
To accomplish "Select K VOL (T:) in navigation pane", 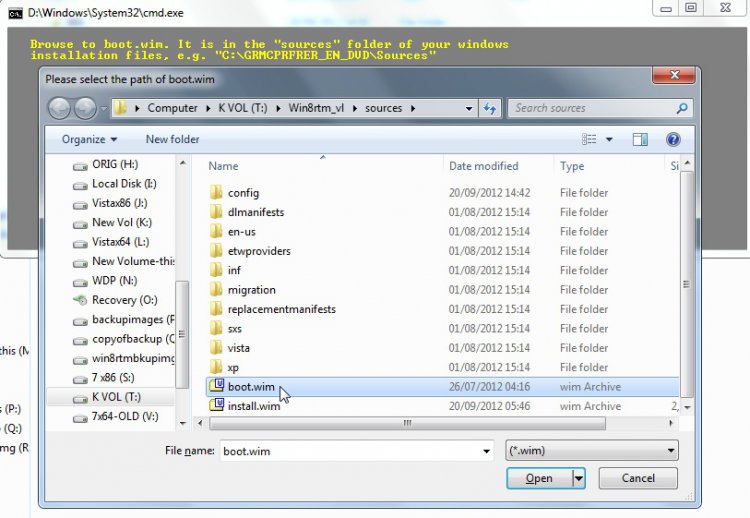I will [x=117, y=397].
